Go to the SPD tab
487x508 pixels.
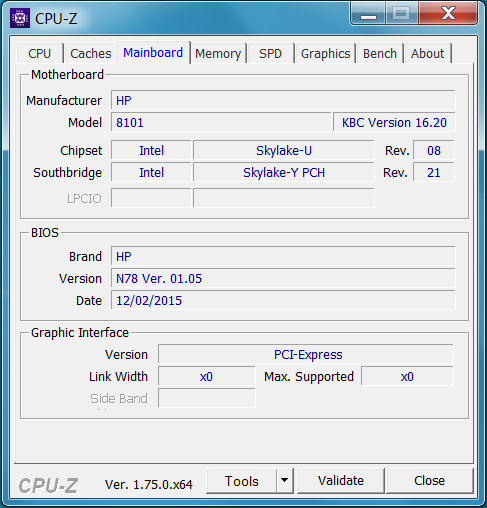271,53
